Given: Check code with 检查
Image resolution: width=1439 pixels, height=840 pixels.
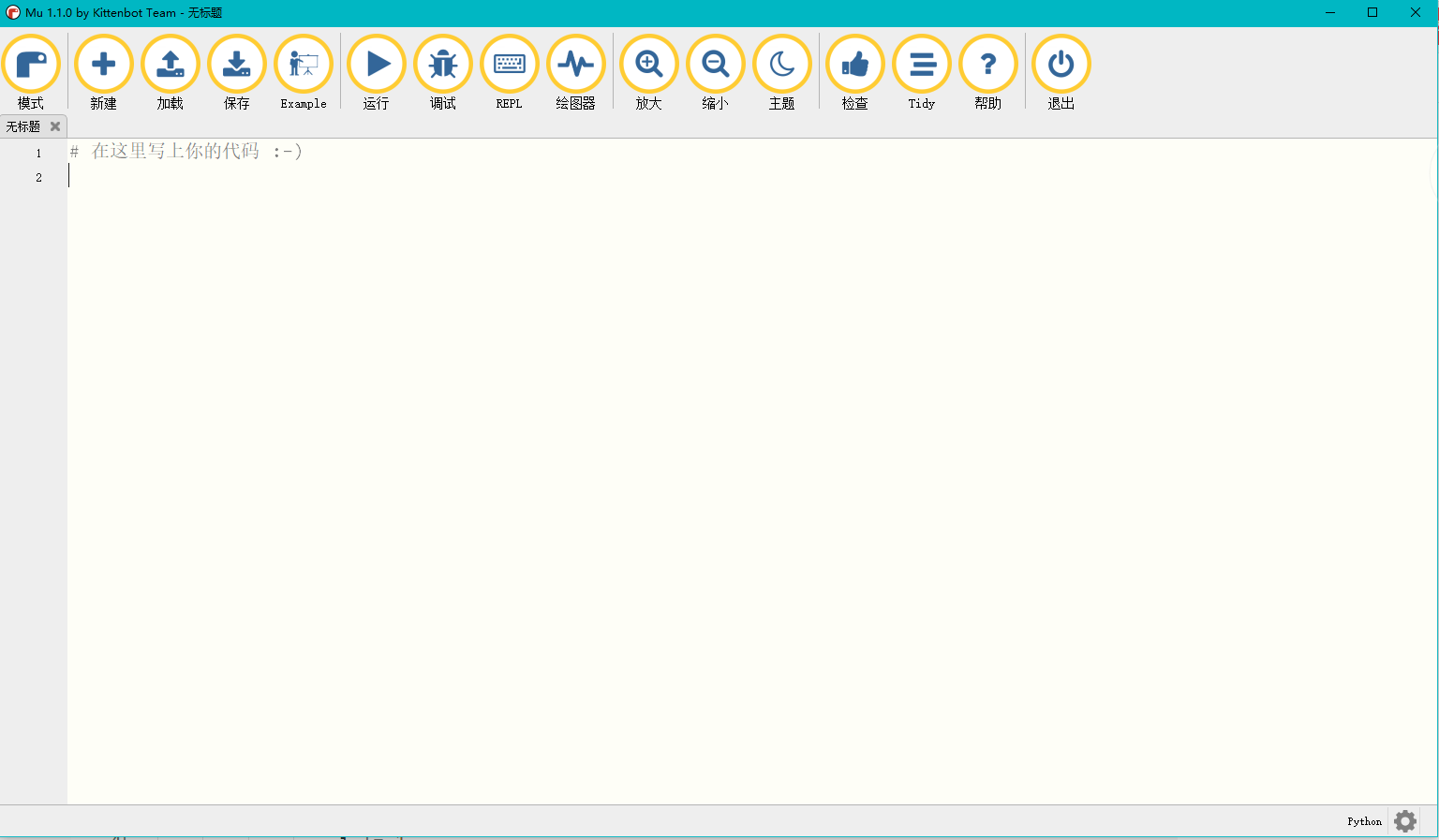Looking at the screenshot, I should (x=855, y=73).
